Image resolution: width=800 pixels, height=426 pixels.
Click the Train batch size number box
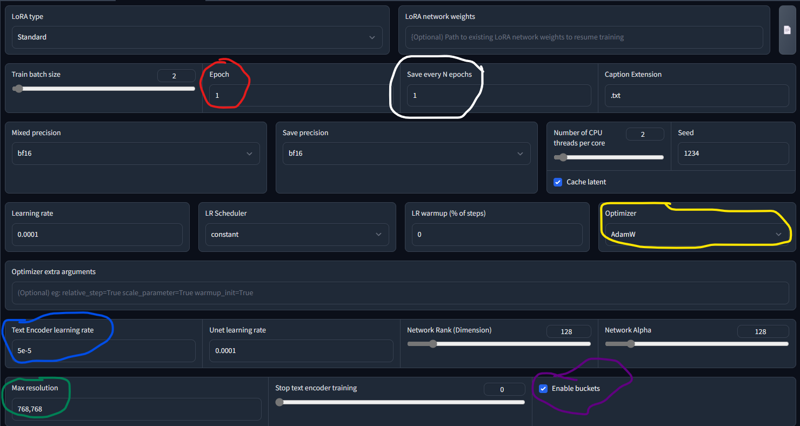point(176,76)
